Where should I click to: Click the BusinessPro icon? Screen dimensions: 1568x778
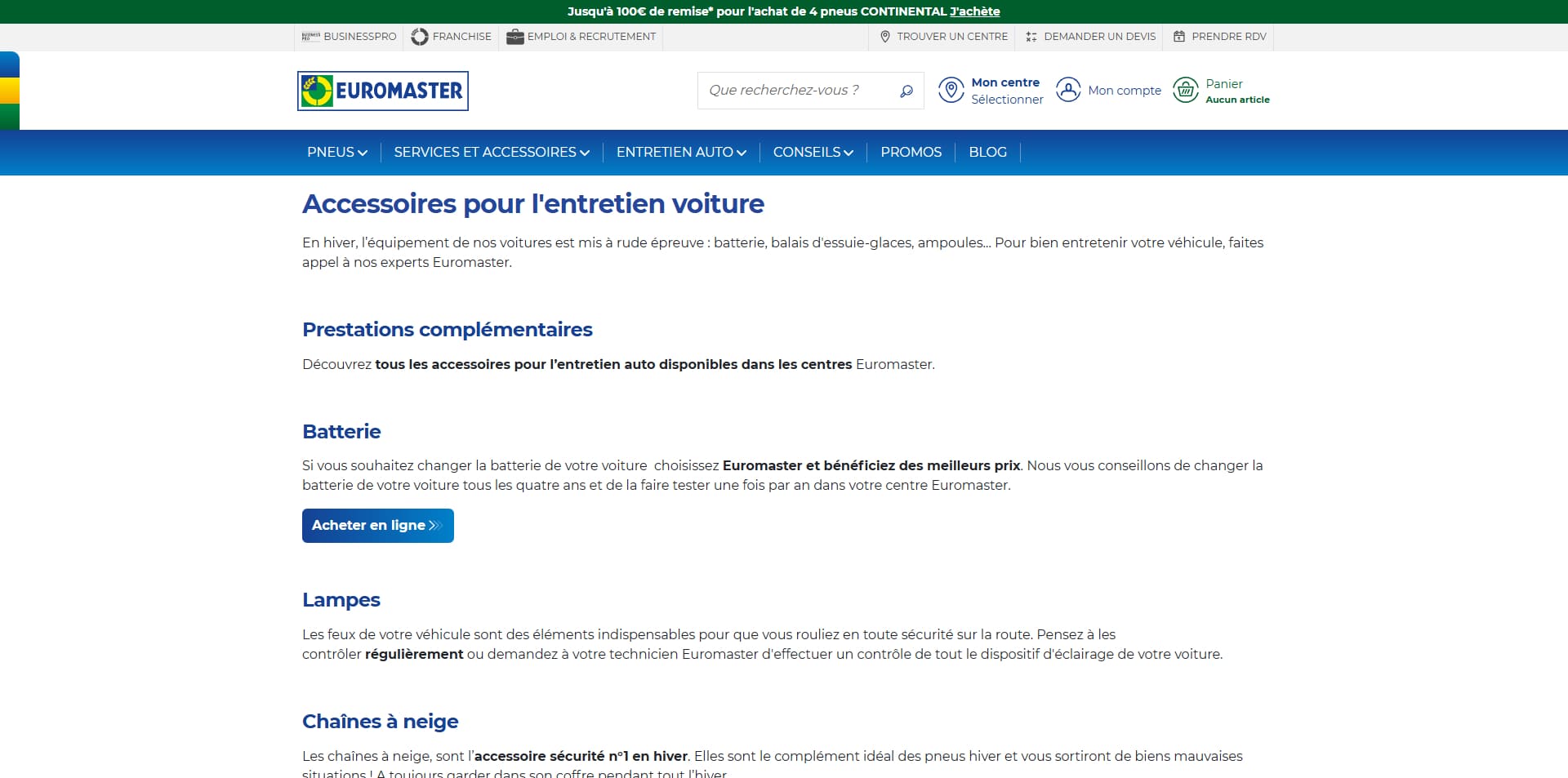tap(310, 37)
